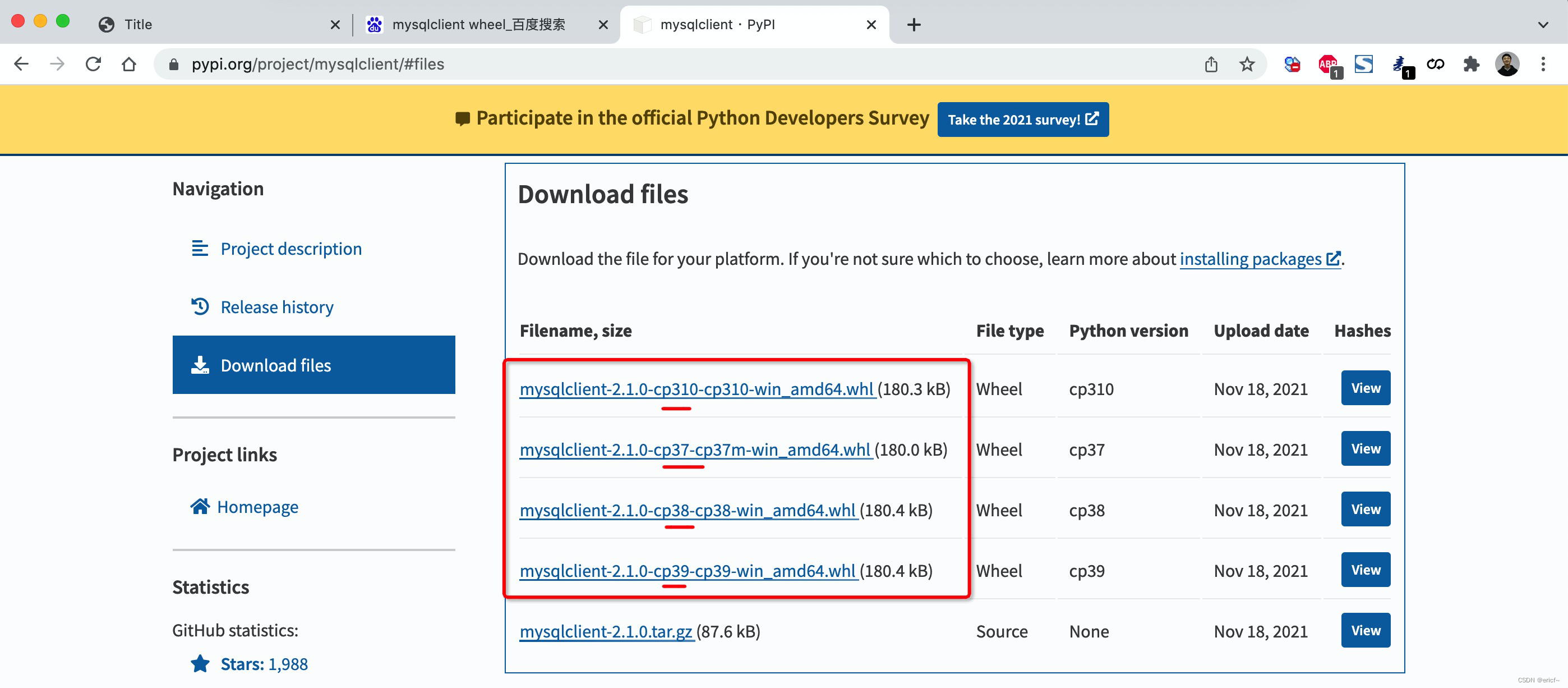Download the mysqlclient-2.1.0.tar.gz source file
The width and height of the screenshot is (1568, 688).
[606, 631]
